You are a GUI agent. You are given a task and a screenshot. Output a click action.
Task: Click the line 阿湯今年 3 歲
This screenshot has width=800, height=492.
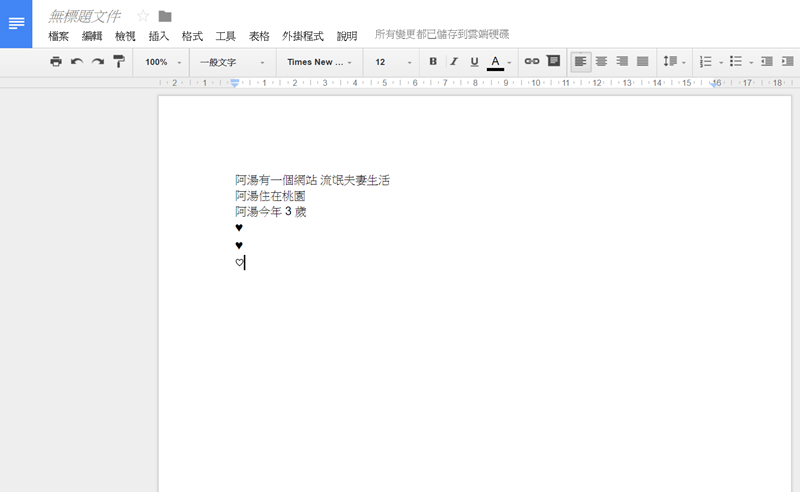tap(270, 212)
